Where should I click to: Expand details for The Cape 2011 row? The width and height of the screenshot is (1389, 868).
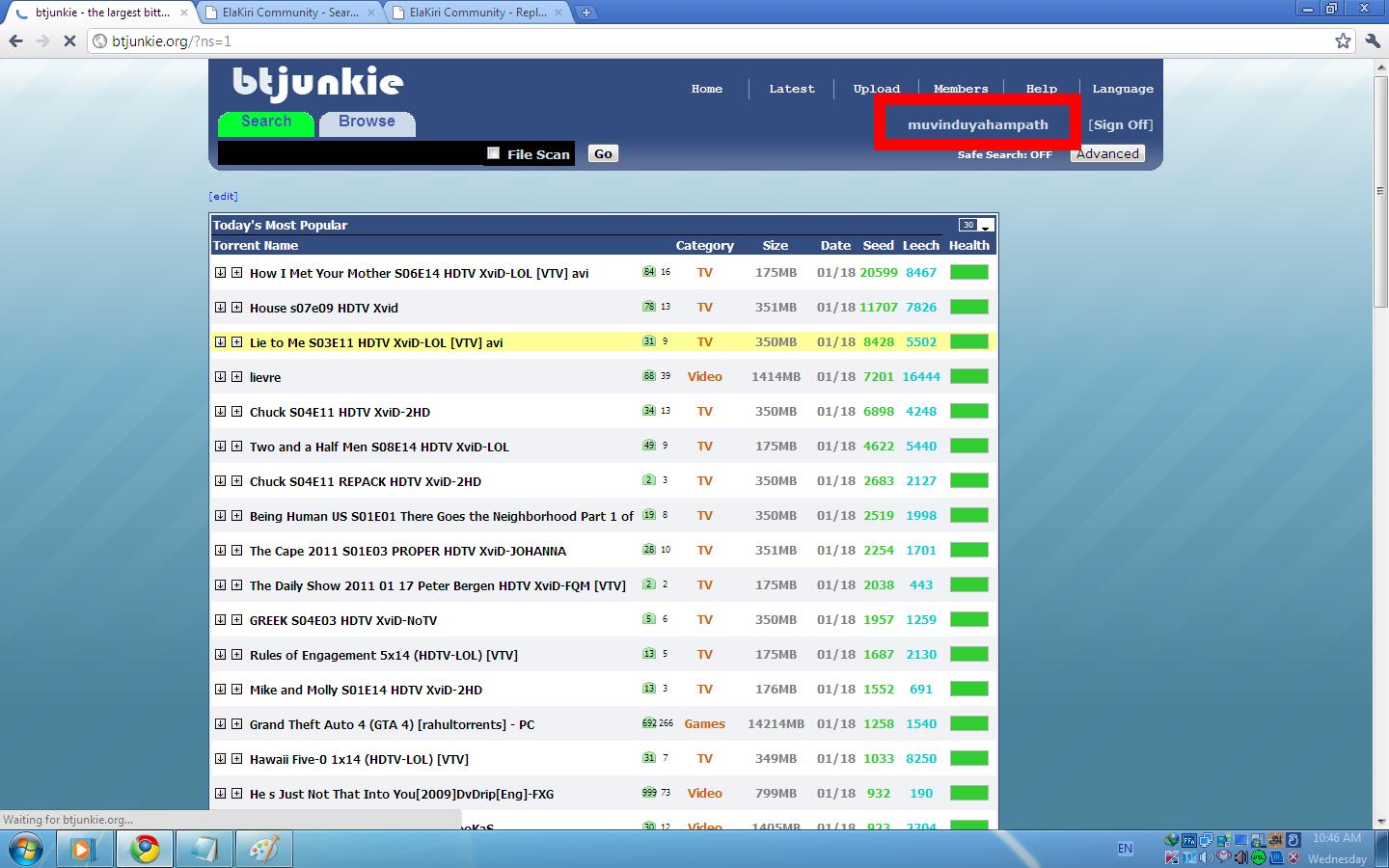pyautogui.click(x=236, y=551)
